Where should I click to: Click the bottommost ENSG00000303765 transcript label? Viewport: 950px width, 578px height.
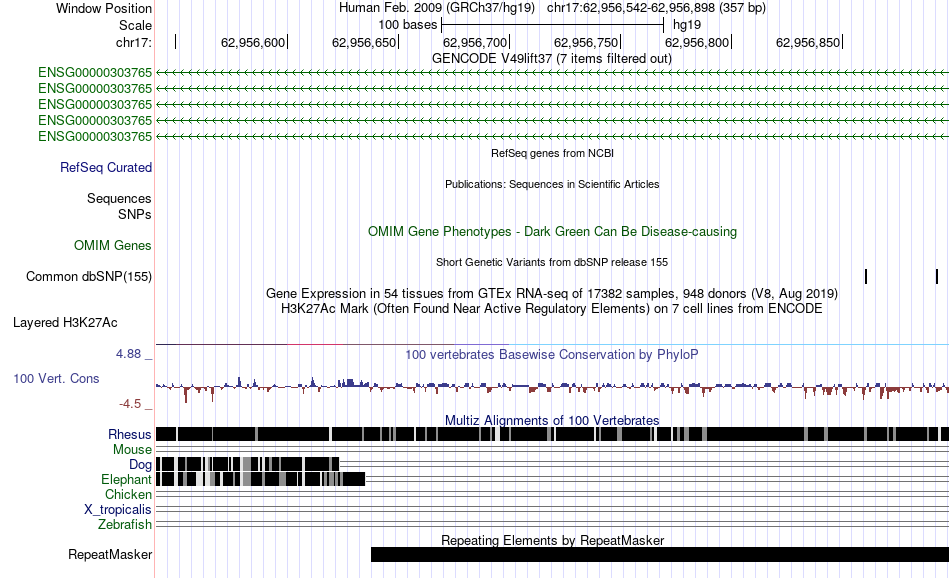(95, 137)
